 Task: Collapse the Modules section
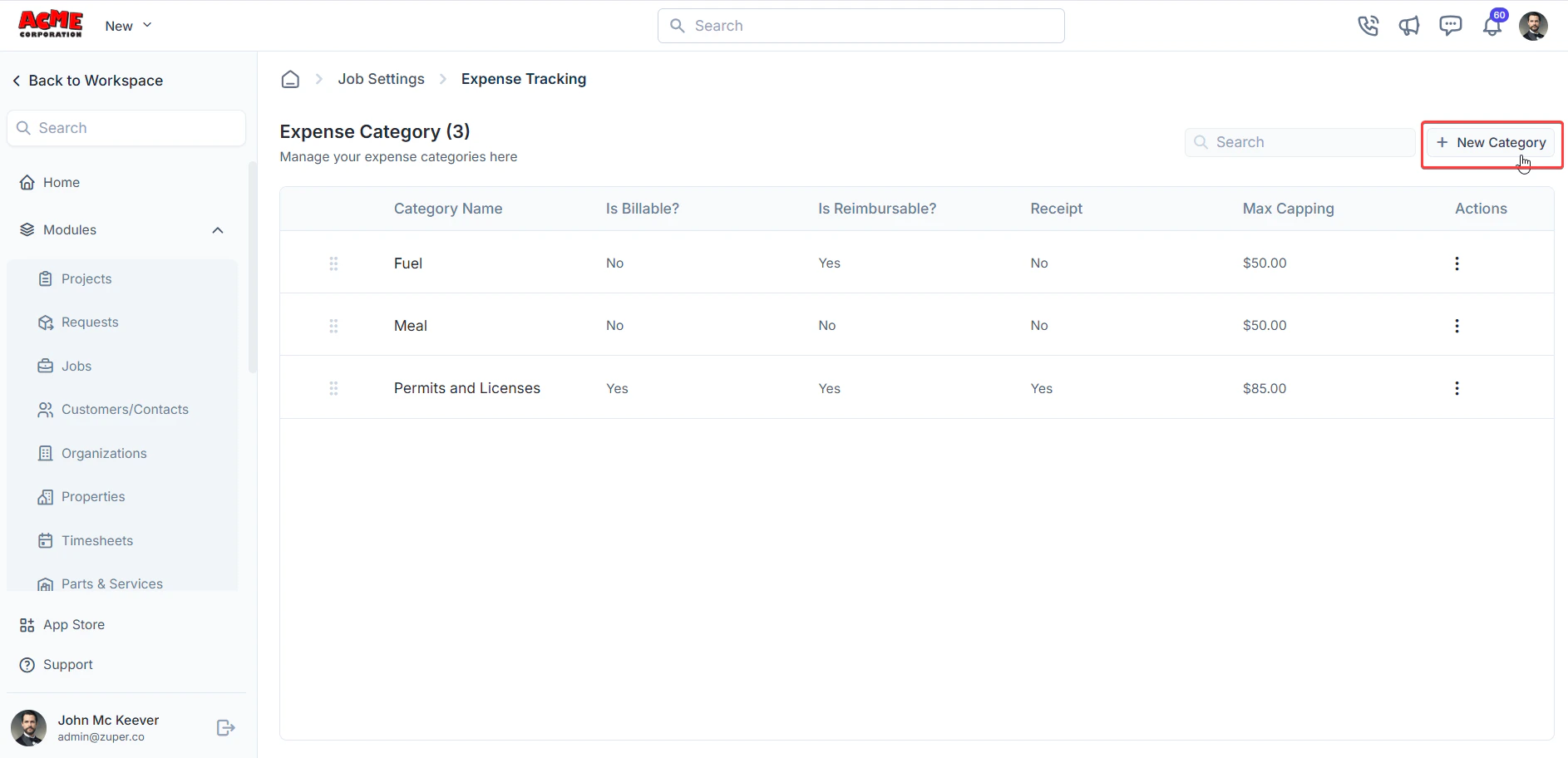coord(218,230)
